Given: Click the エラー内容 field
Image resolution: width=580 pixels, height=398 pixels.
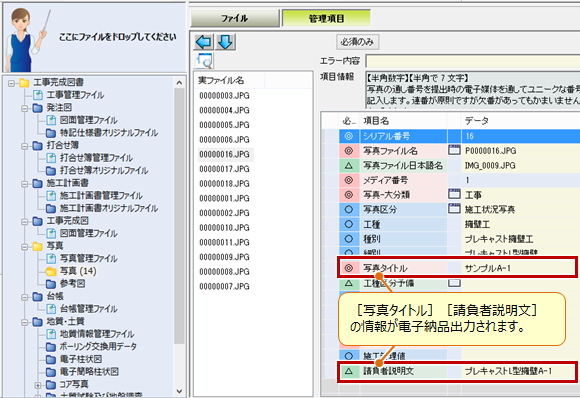Looking at the screenshot, I should click(473, 61).
